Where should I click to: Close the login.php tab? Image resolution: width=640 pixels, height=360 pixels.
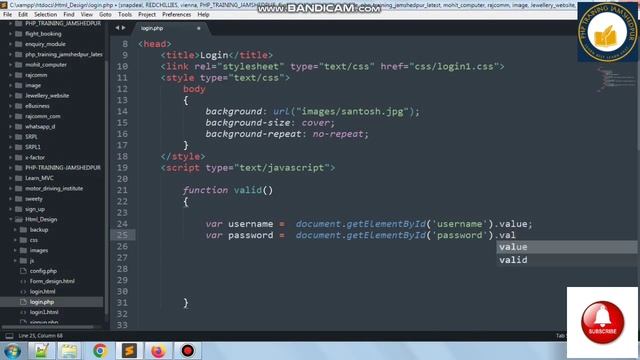click(199, 28)
